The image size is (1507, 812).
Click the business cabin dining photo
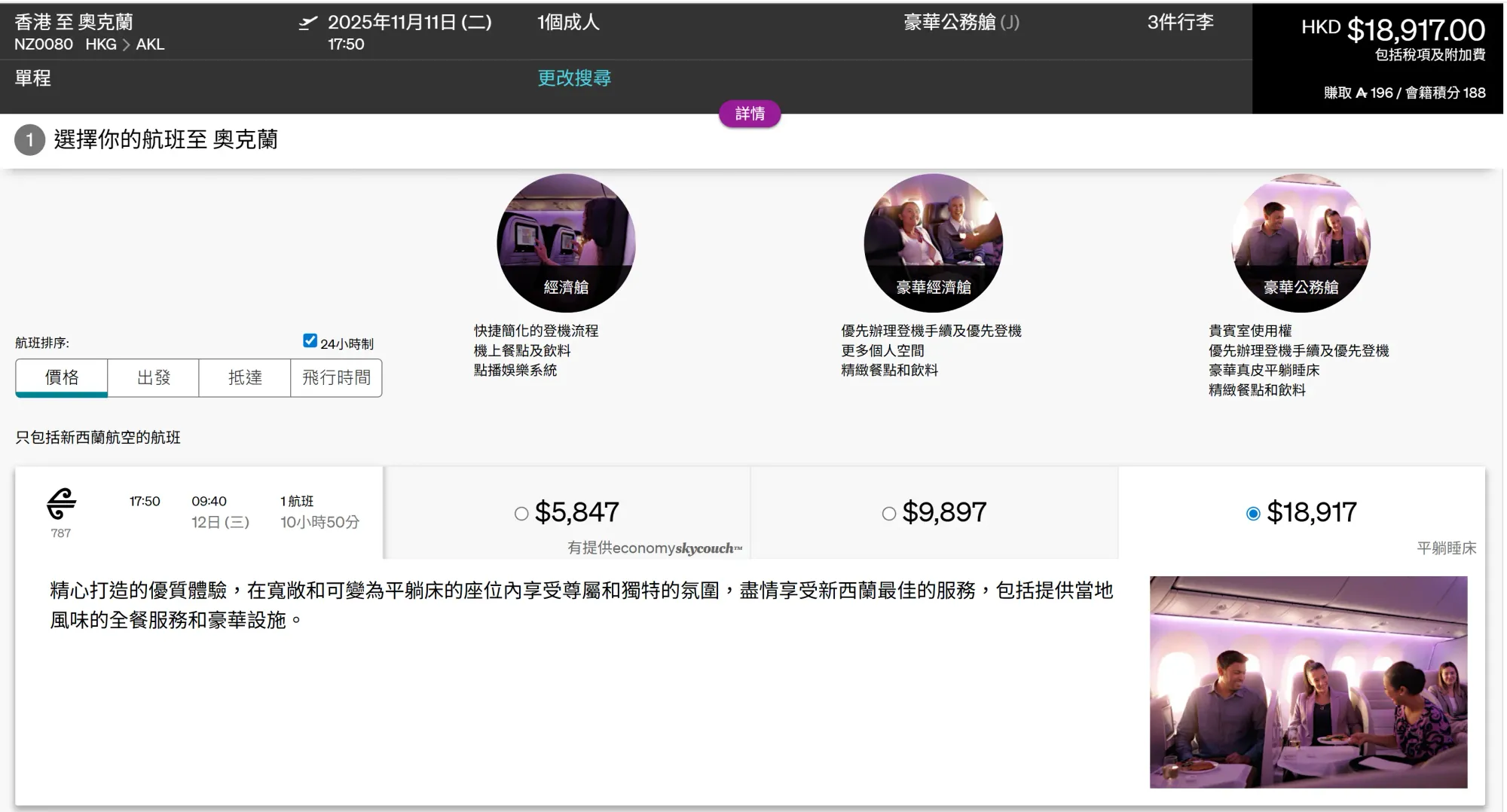pyautogui.click(x=1308, y=682)
